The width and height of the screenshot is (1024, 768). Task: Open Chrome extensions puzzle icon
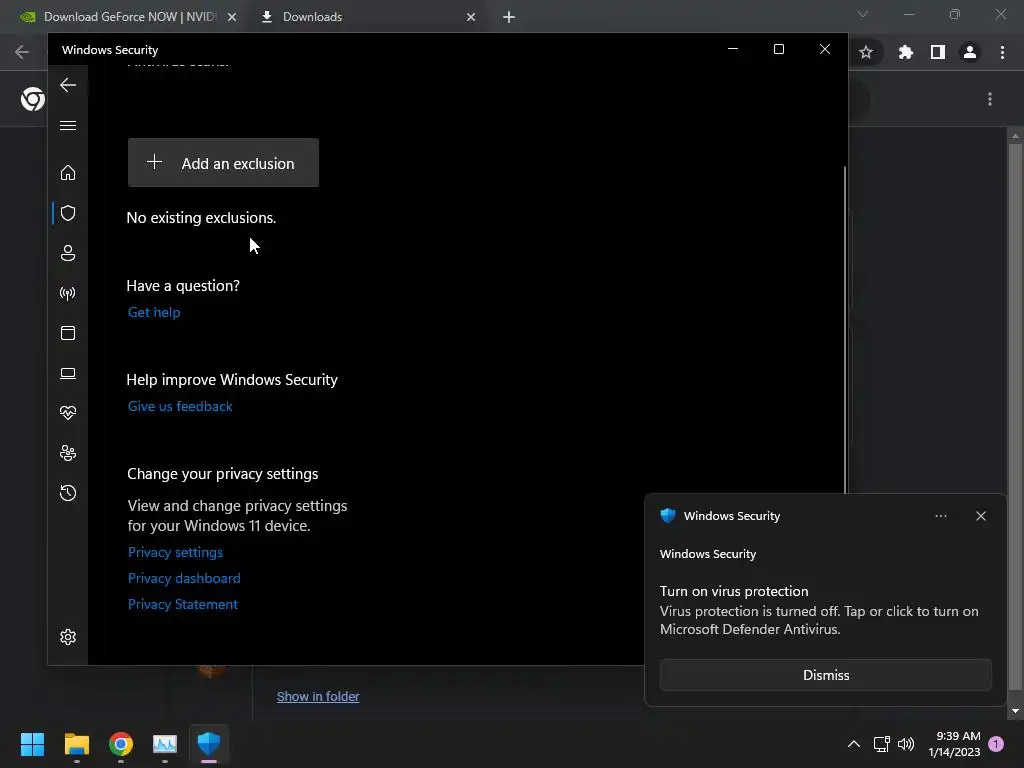(x=906, y=52)
